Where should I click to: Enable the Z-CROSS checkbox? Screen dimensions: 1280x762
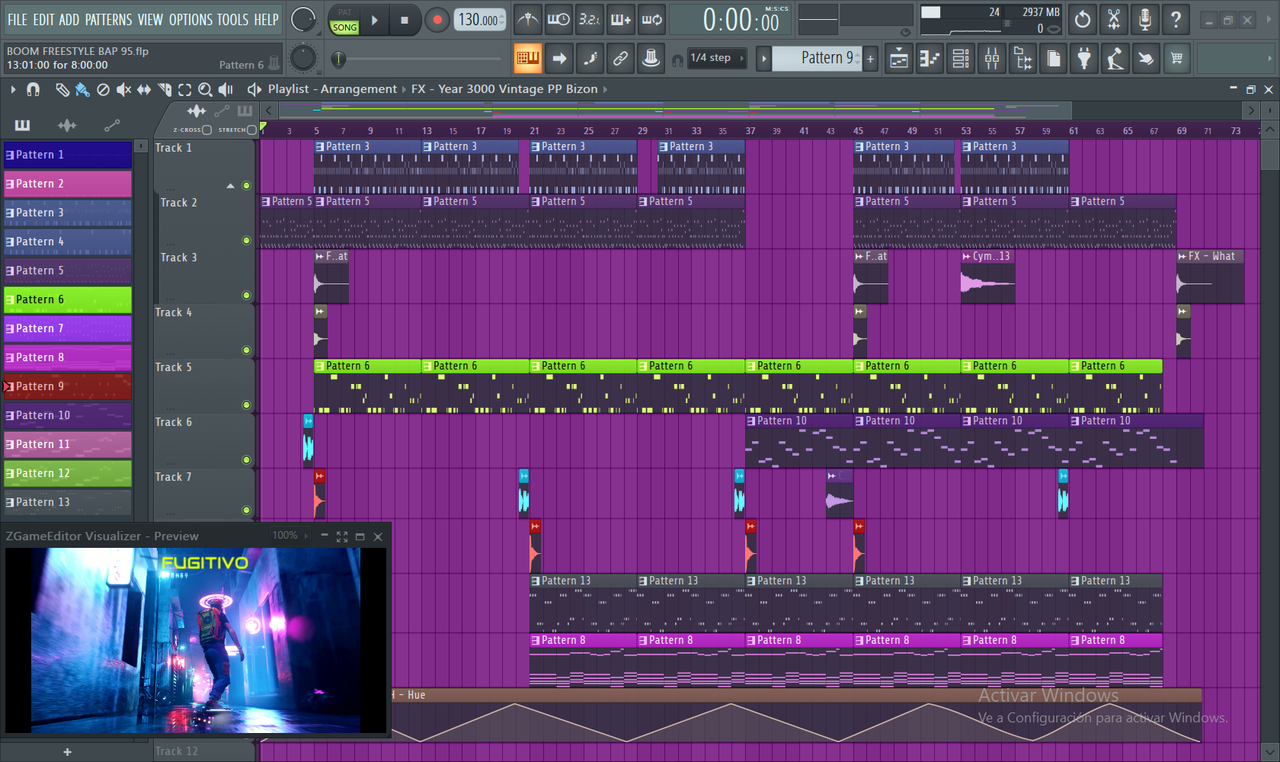[206, 130]
